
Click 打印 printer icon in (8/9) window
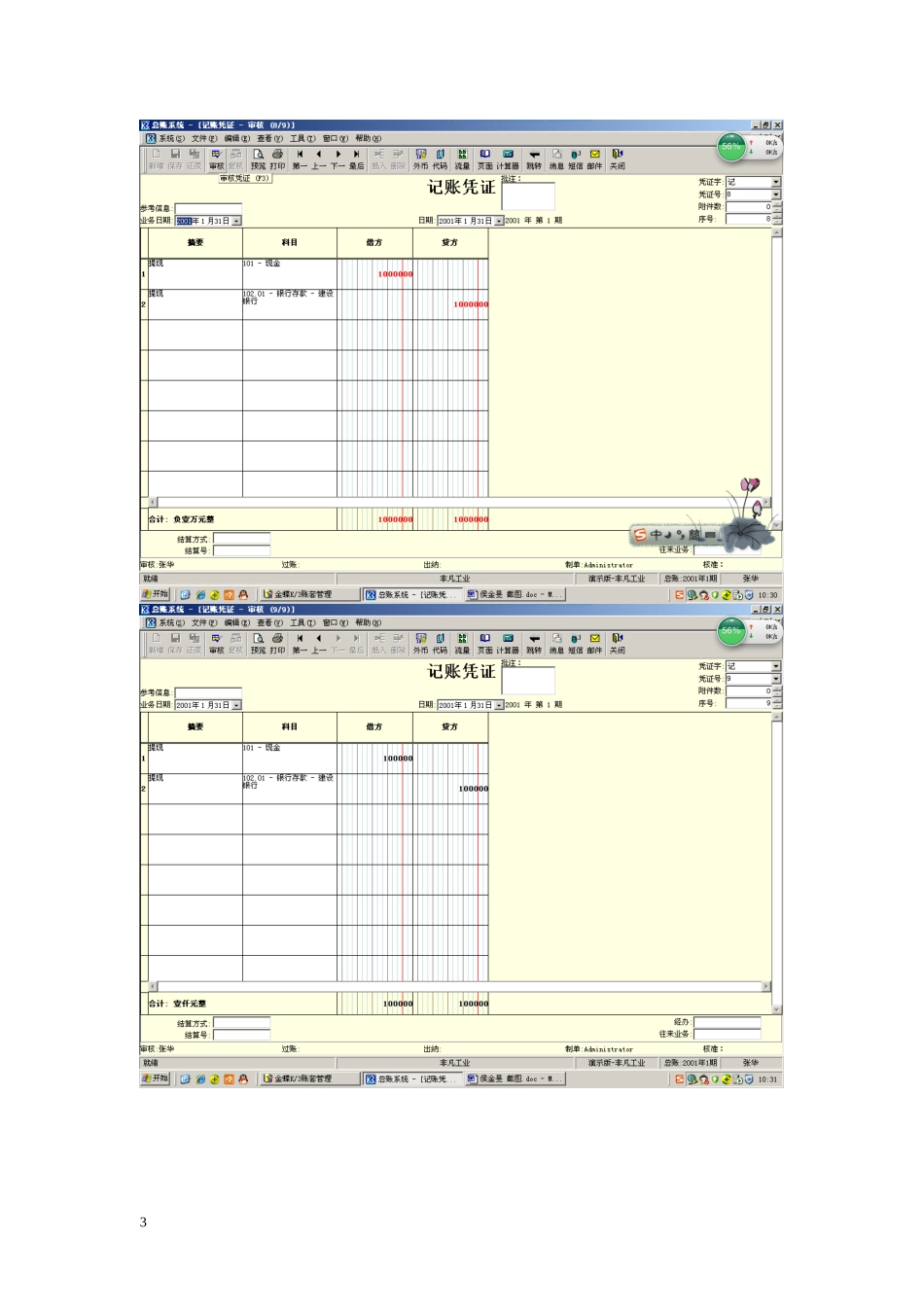pyautogui.click(x=277, y=159)
